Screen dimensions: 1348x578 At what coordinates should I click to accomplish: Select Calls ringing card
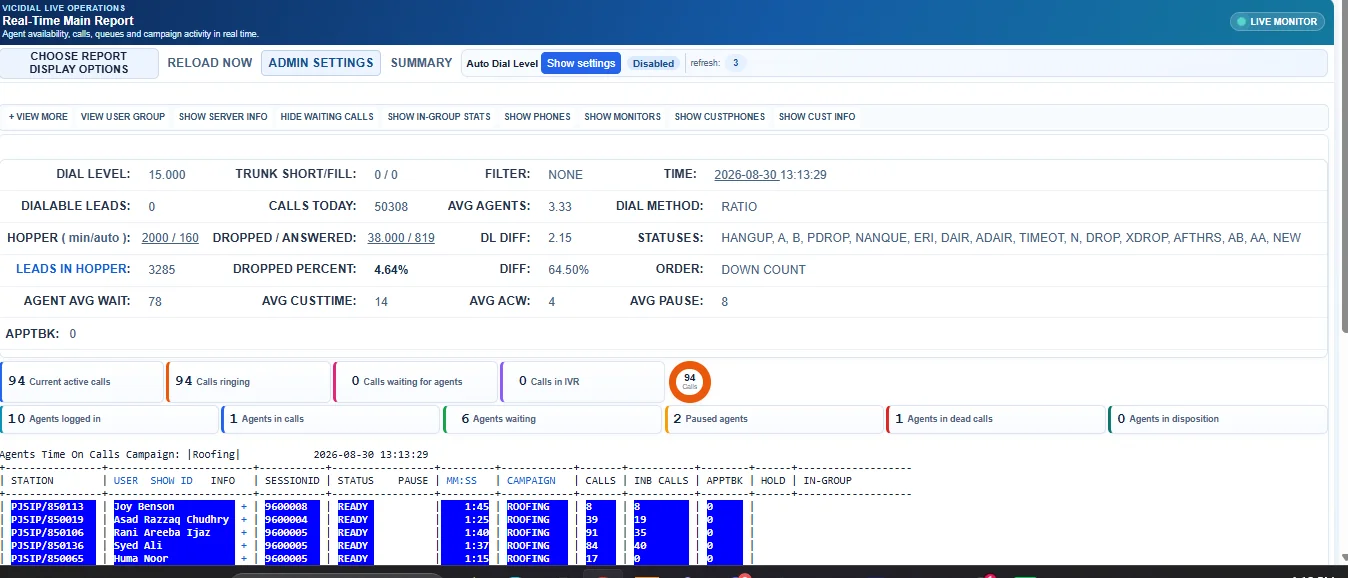coord(248,382)
